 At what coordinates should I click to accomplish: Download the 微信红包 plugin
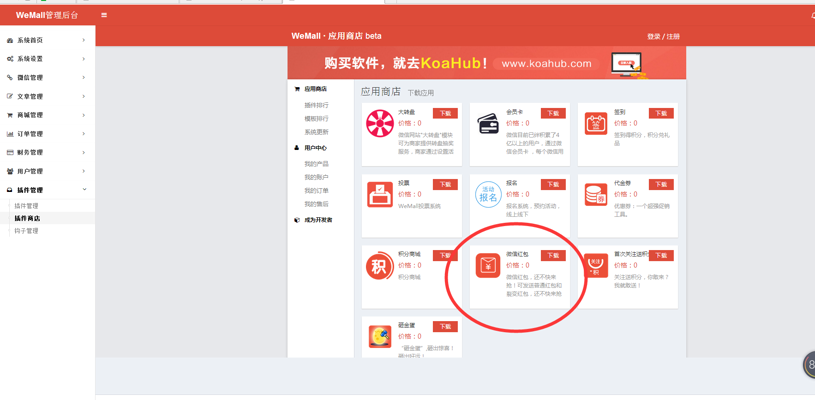coord(553,256)
